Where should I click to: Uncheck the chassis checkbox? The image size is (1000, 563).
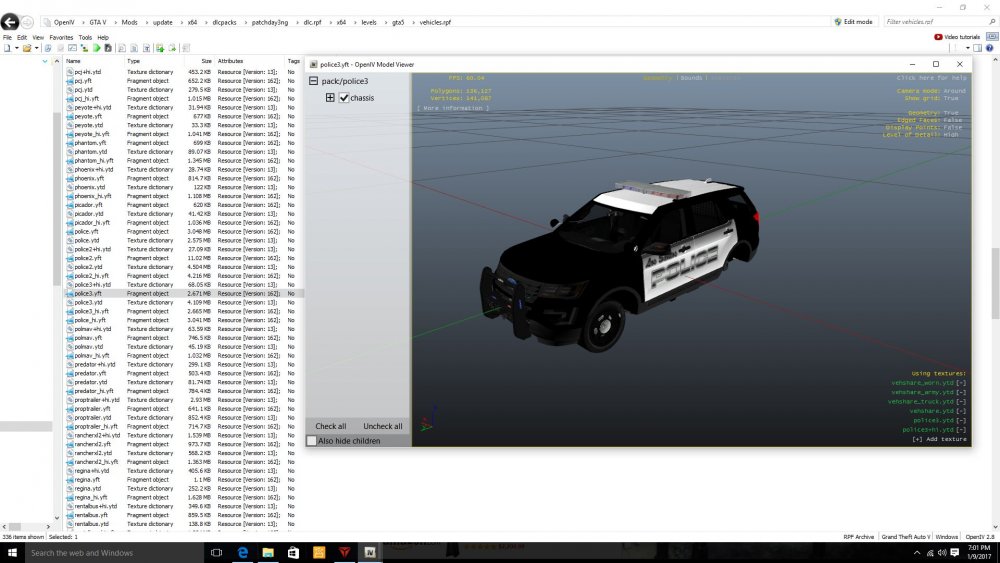(x=344, y=98)
